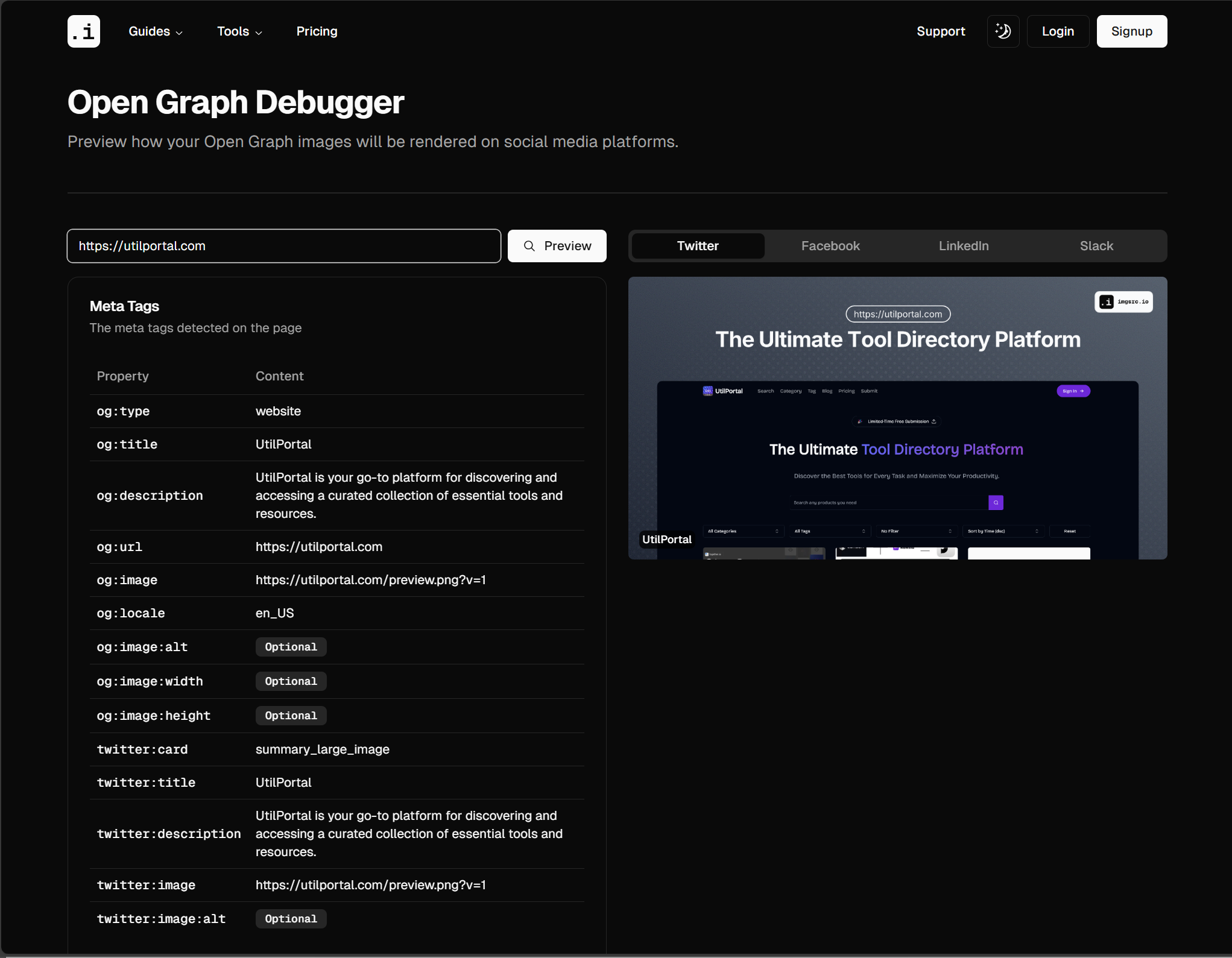This screenshot has height=958, width=1232.
Task: Click the Optional badge for og:image:alt
Action: [291, 647]
